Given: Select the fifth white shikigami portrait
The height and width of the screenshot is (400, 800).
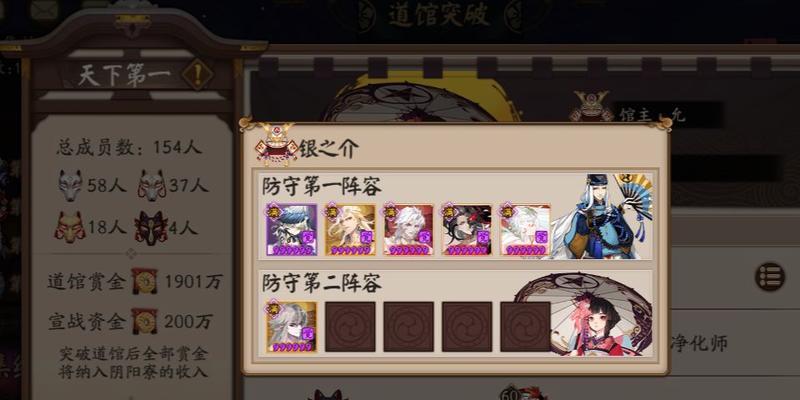Looking at the screenshot, I should click(525, 230).
